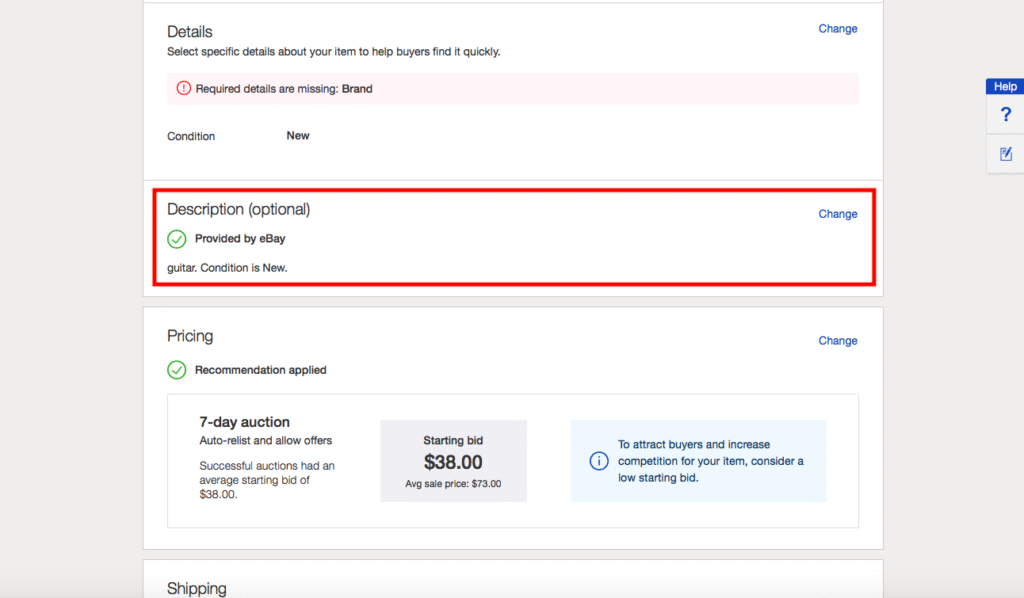Click Change link in the Details section
The height and width of the screenshot is (598, 1024).
click(837, 29)
